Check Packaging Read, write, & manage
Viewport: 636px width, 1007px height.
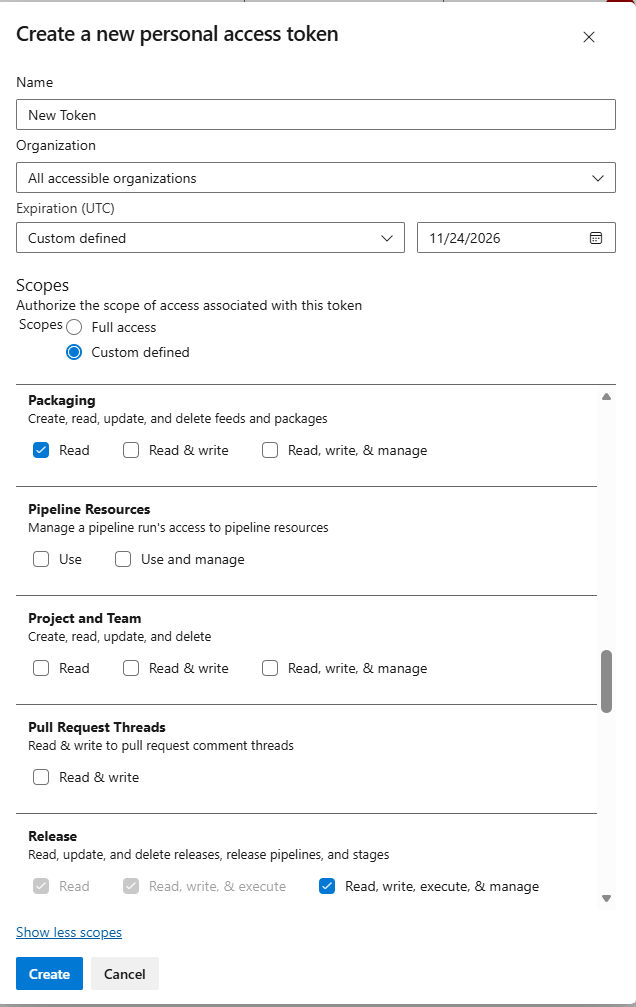270,450
